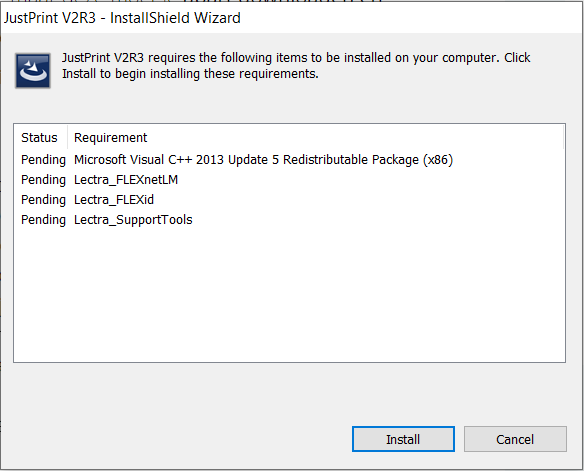Click the Requirement column header

[x=111, y=138]
